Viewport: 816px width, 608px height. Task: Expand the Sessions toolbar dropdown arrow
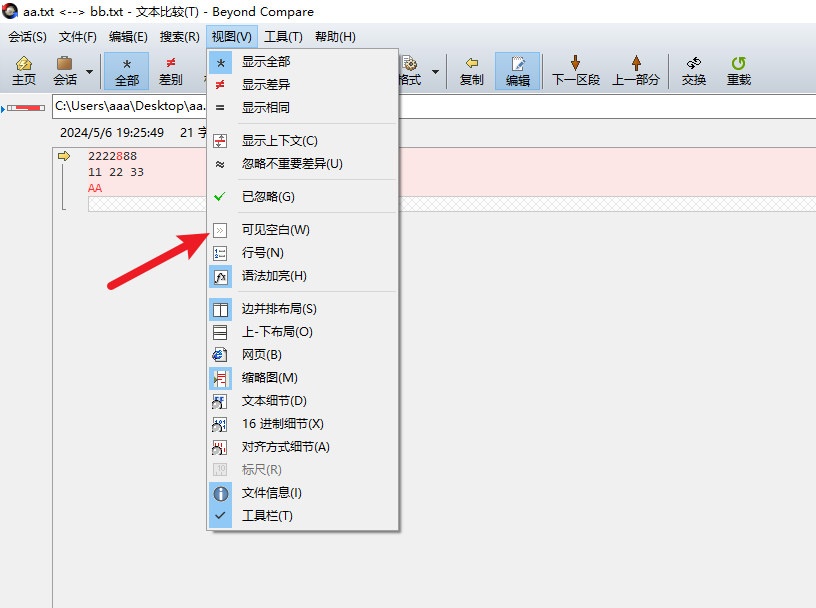(90, 71)
